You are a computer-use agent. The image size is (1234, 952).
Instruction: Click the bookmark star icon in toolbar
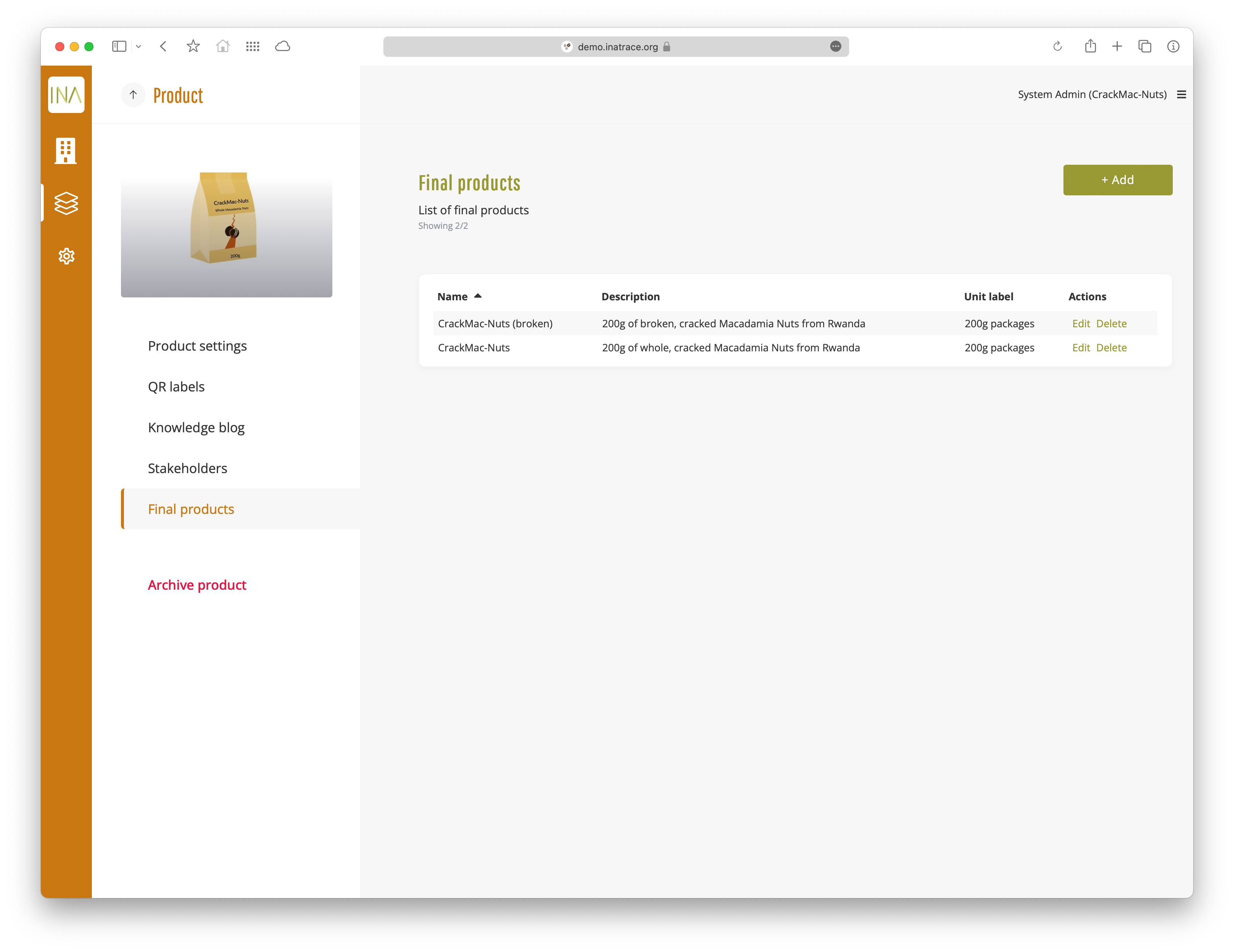pos(193,46)
